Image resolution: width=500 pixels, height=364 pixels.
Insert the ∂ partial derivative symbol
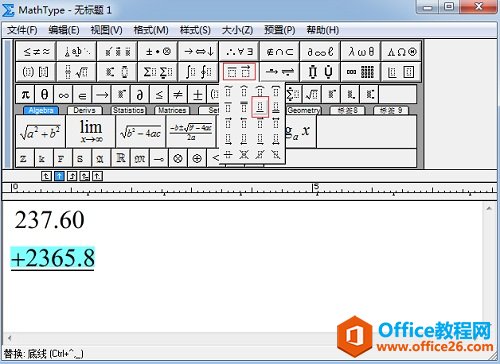[140, 95]
